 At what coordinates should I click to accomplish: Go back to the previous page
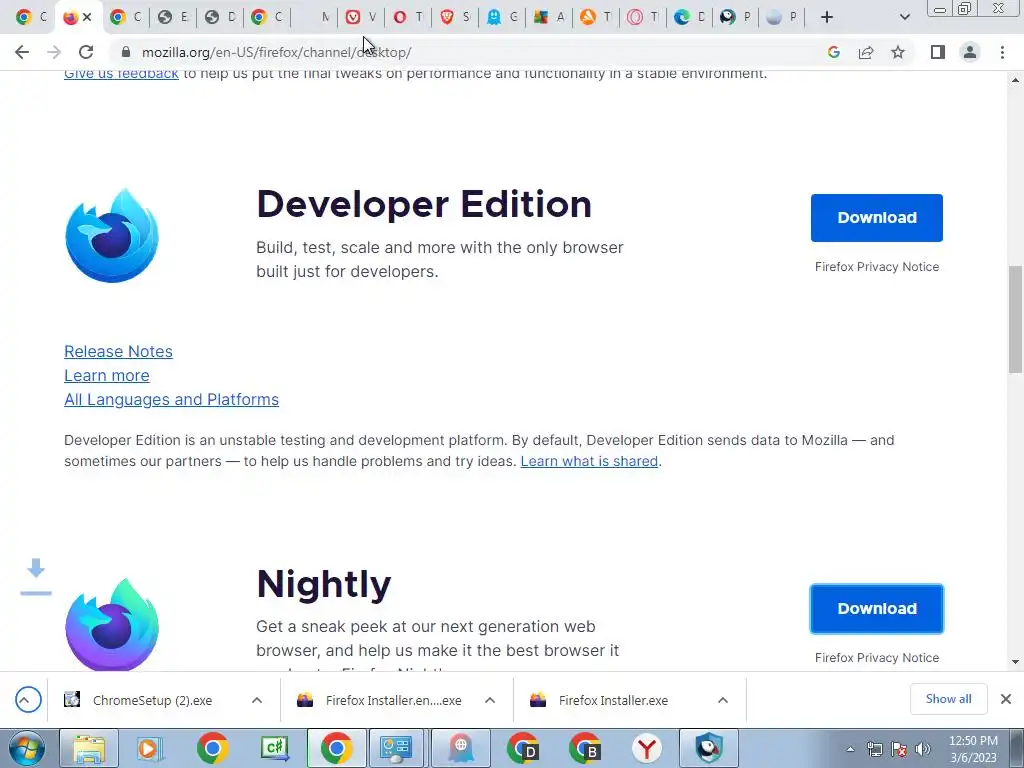point(22,52)
